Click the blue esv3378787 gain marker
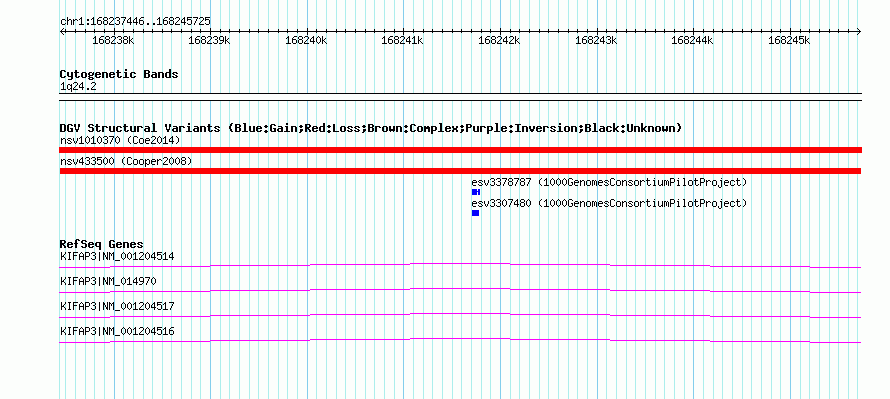The height and width of the screenshot is (399, 890). point(476,192)
